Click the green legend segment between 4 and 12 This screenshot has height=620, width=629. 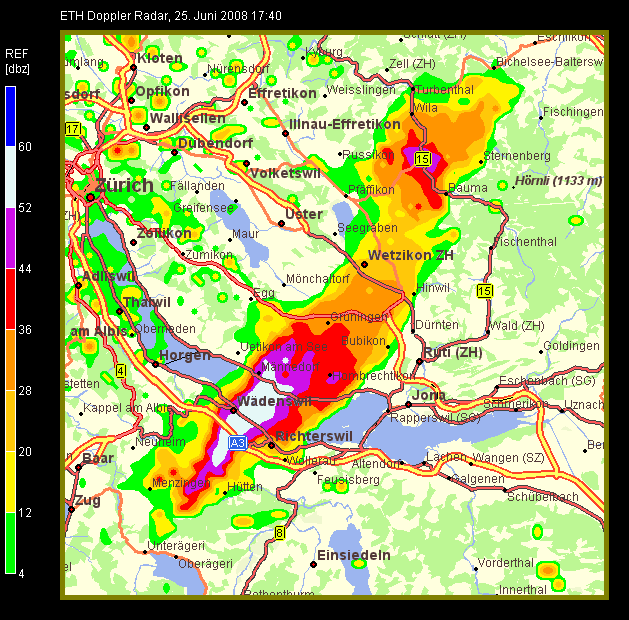10,543
